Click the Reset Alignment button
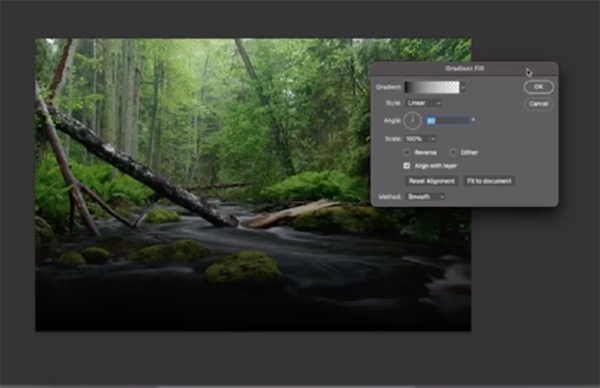 pyautogui.click(x=432, y=181)
